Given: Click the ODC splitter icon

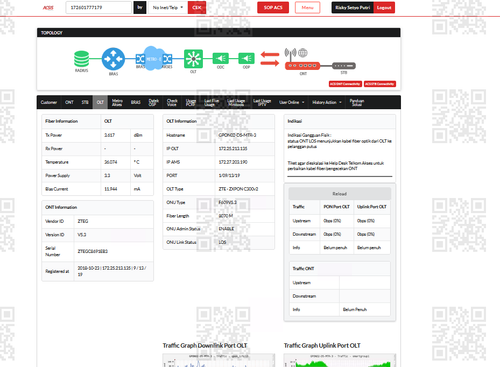Looking at the screenshot, I should pos(221,58).
